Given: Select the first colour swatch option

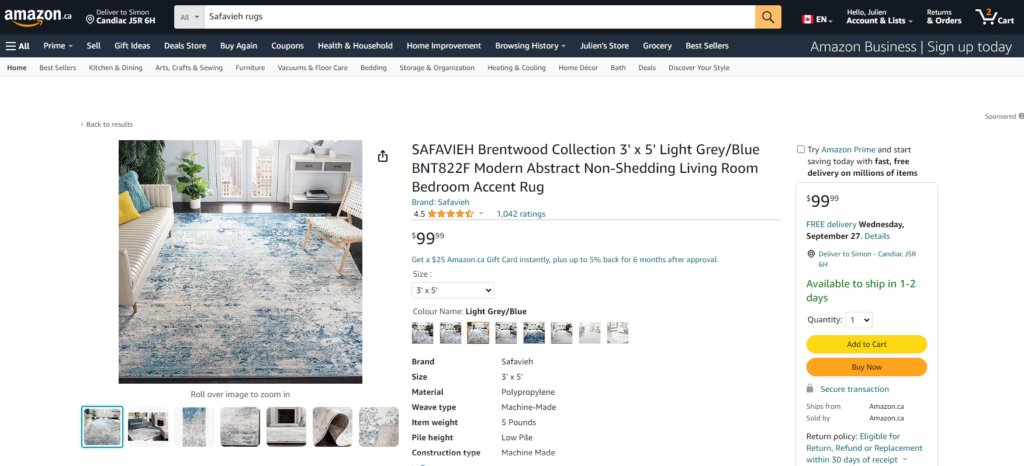Looking at the screenshot, I should [423, 333].
